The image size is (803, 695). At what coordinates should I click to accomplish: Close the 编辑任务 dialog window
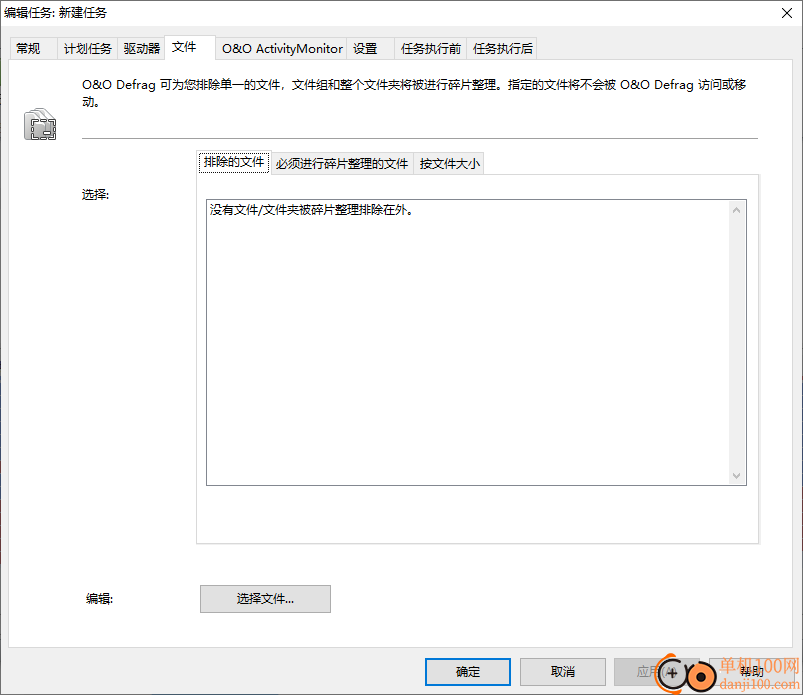coord(787,13)
